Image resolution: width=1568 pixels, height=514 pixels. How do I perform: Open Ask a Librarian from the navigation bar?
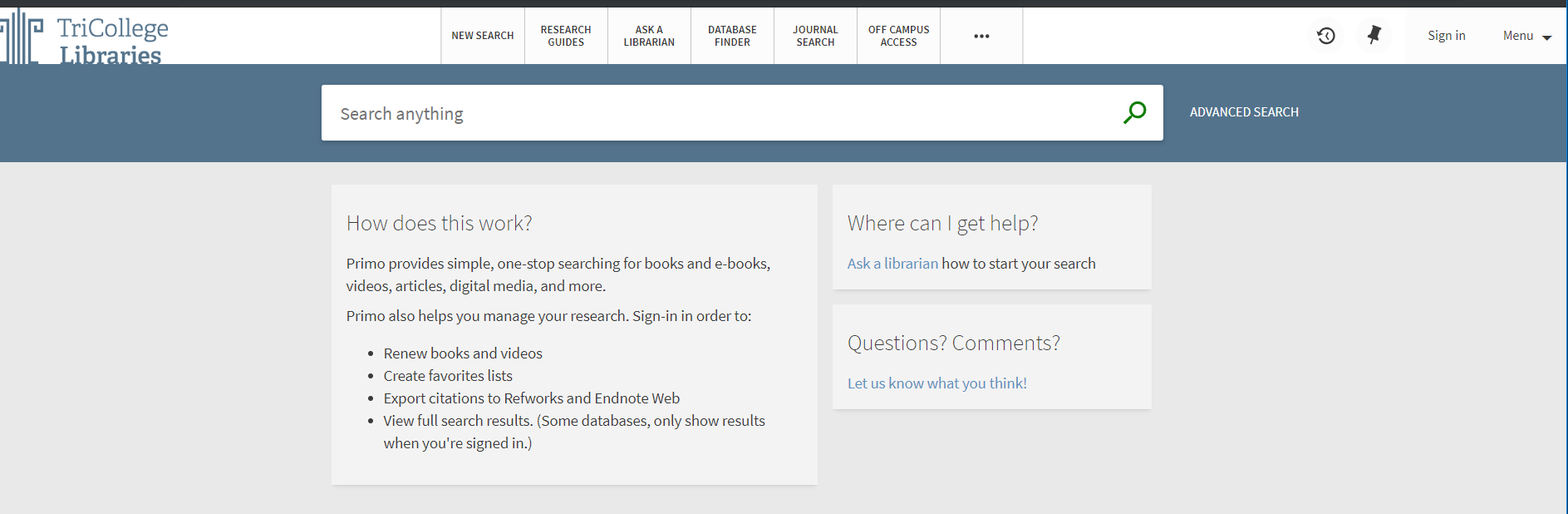pyautogui.click(x=649, y=36)
